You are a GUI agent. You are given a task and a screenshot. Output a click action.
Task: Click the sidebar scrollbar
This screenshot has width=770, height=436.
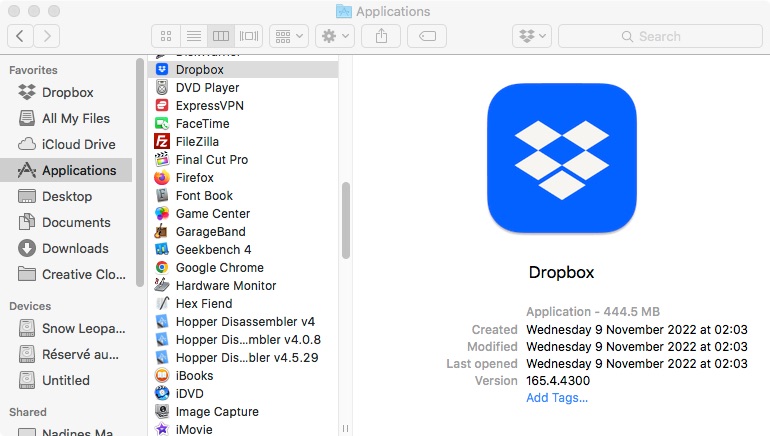[x=140, y=173]
